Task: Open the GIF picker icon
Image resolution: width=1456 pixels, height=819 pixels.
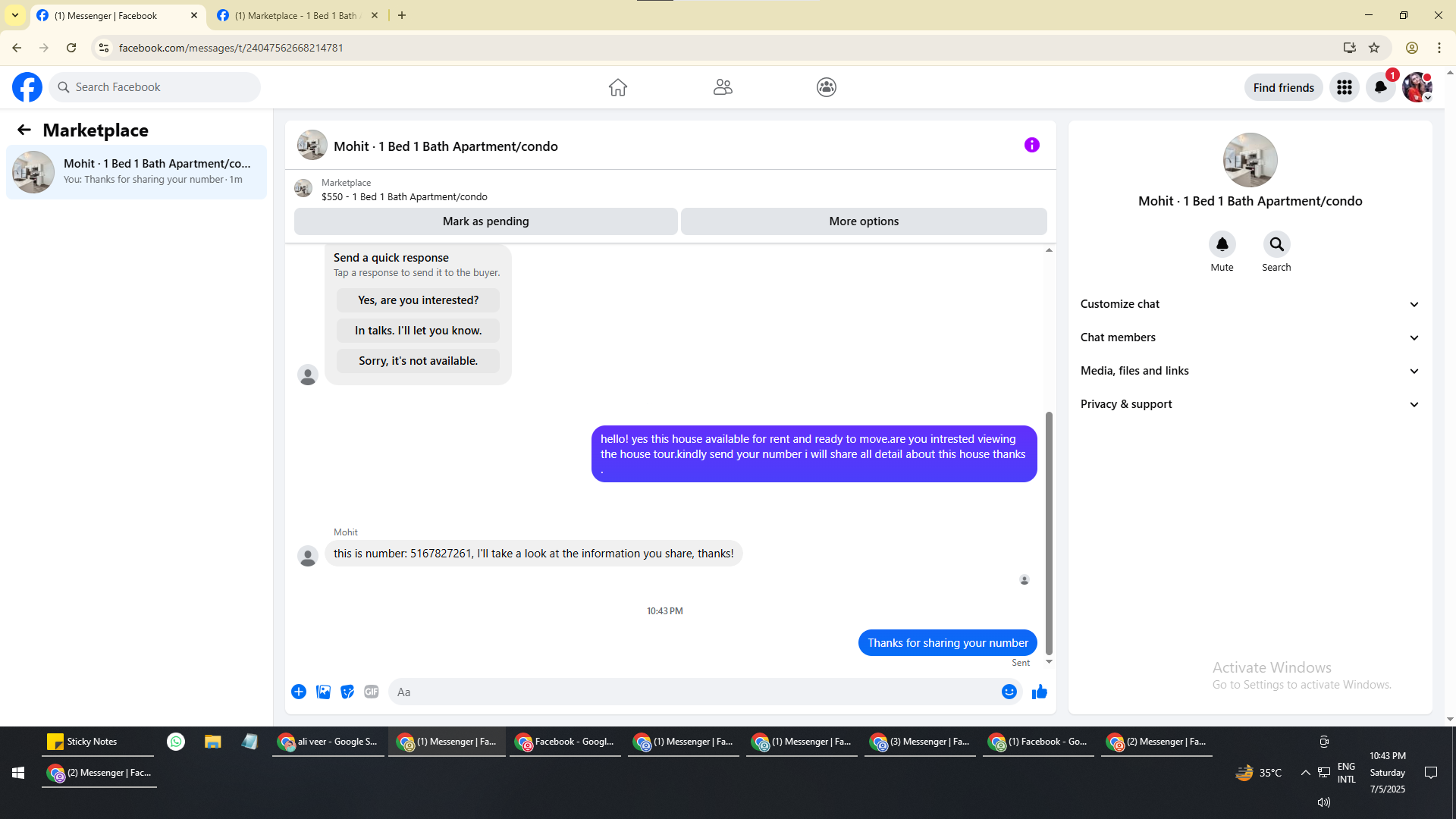Action: pos(371,692)
